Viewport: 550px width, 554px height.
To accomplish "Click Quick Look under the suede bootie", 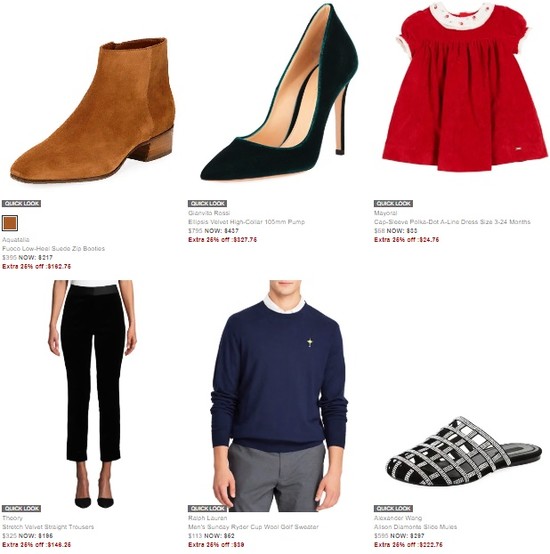I will coord(21,204).
